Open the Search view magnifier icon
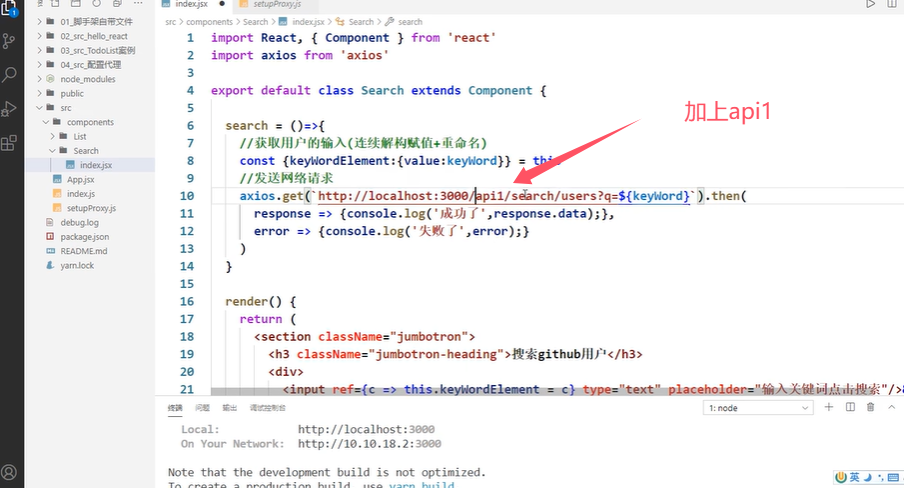Viewport: 904px width, 488px height. (x=9, y=74)
